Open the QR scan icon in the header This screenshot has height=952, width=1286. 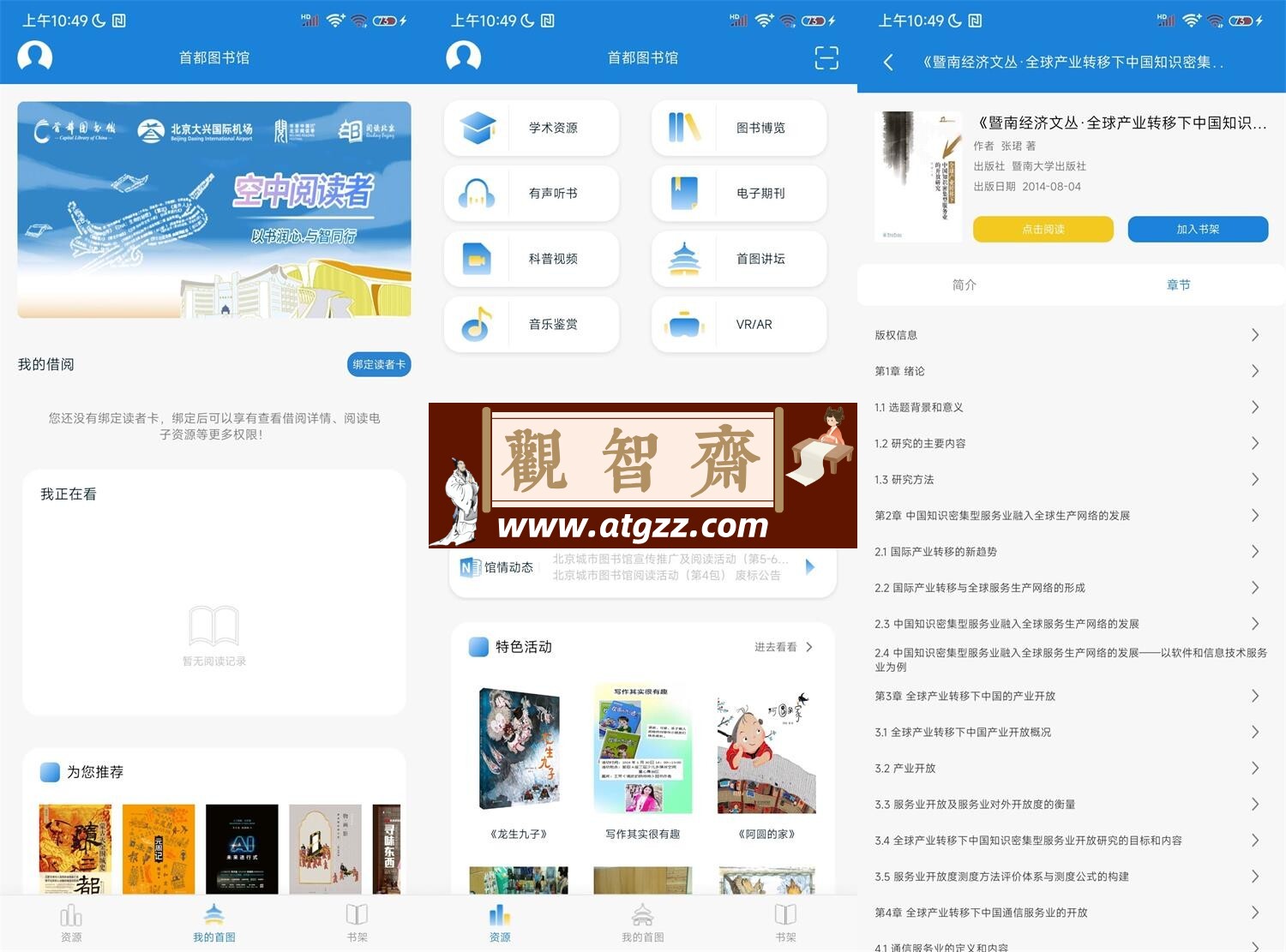coord(826,57)
